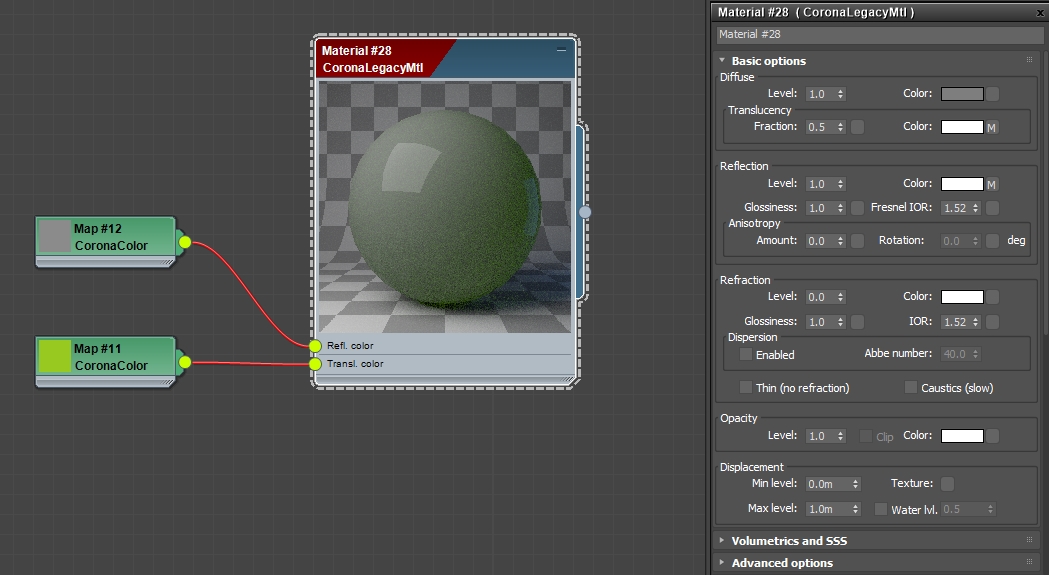1049x575 pixels.
Task: Collapse the Basic options rollout
Action: (723, 60)
